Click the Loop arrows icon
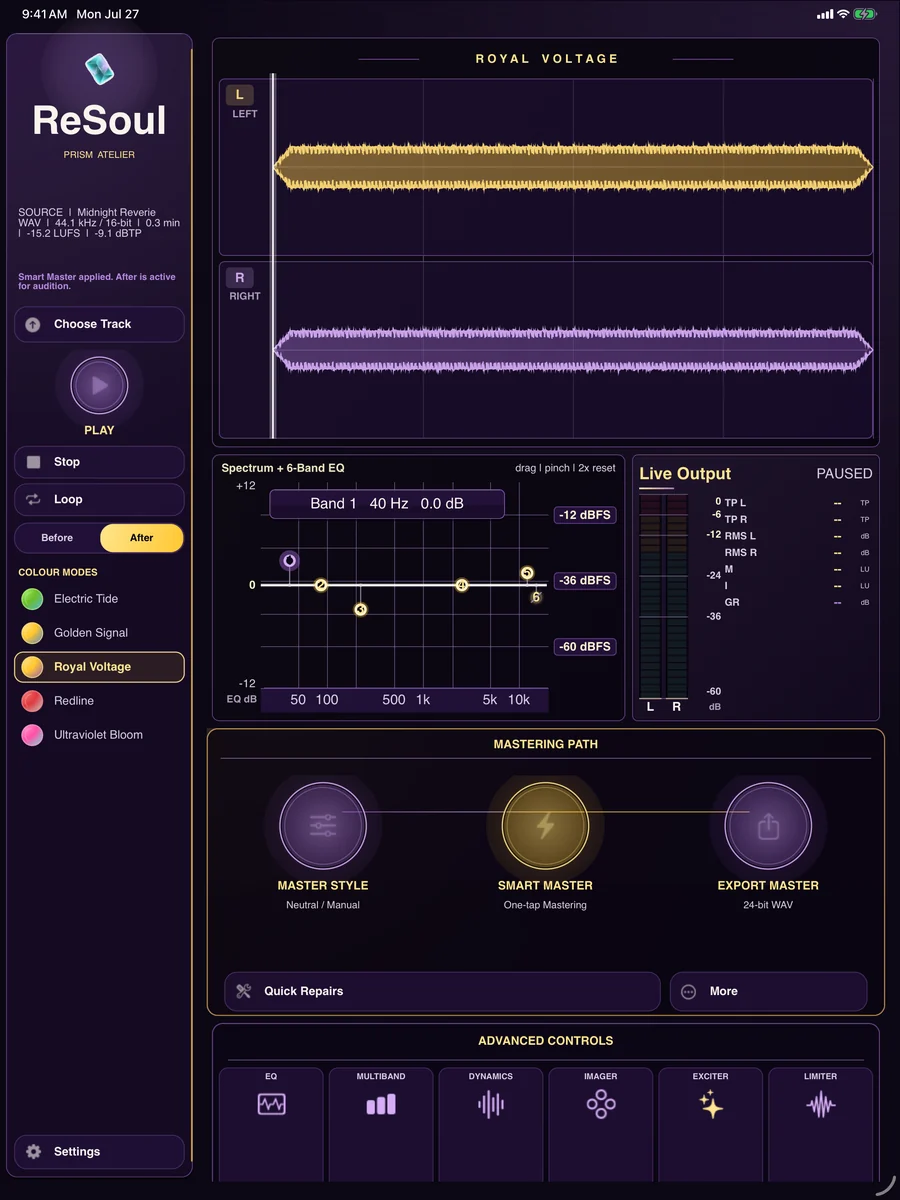This screenshot has width=900, height=1200. click(33, 499)
